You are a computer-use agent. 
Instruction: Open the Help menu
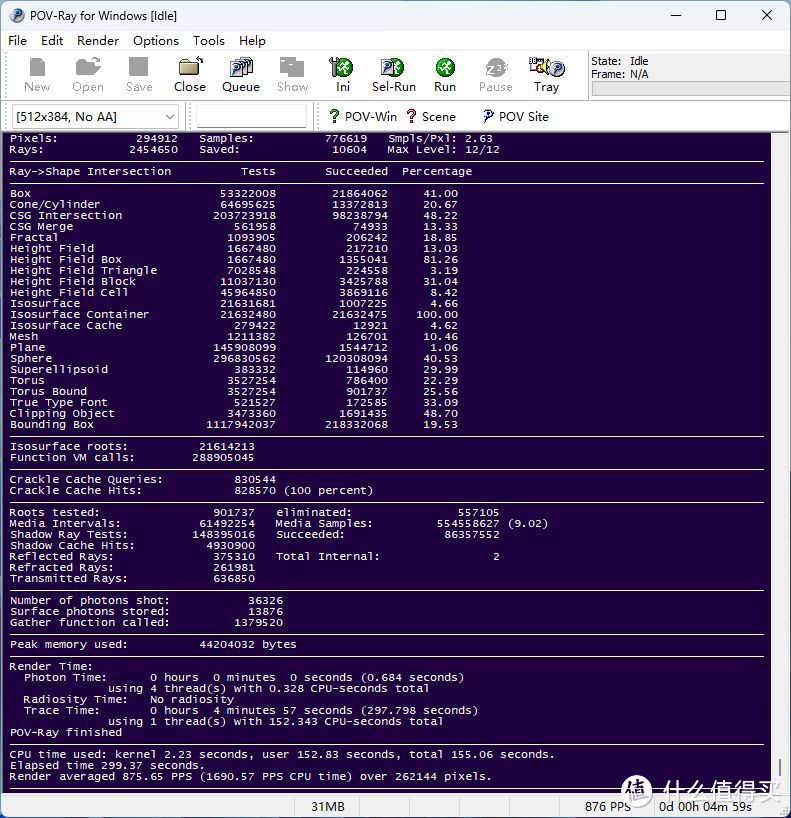(x=252, y=41)
